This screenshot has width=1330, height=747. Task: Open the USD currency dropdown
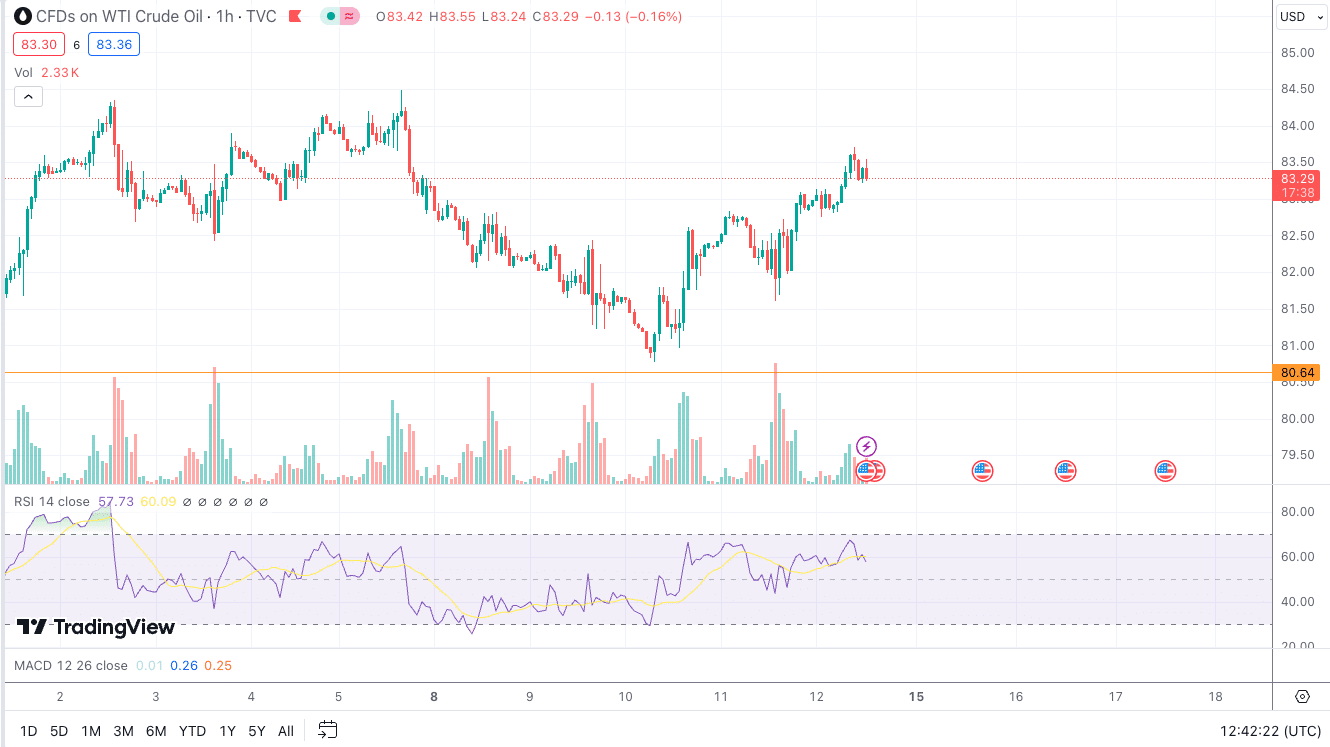point(1301,17)
